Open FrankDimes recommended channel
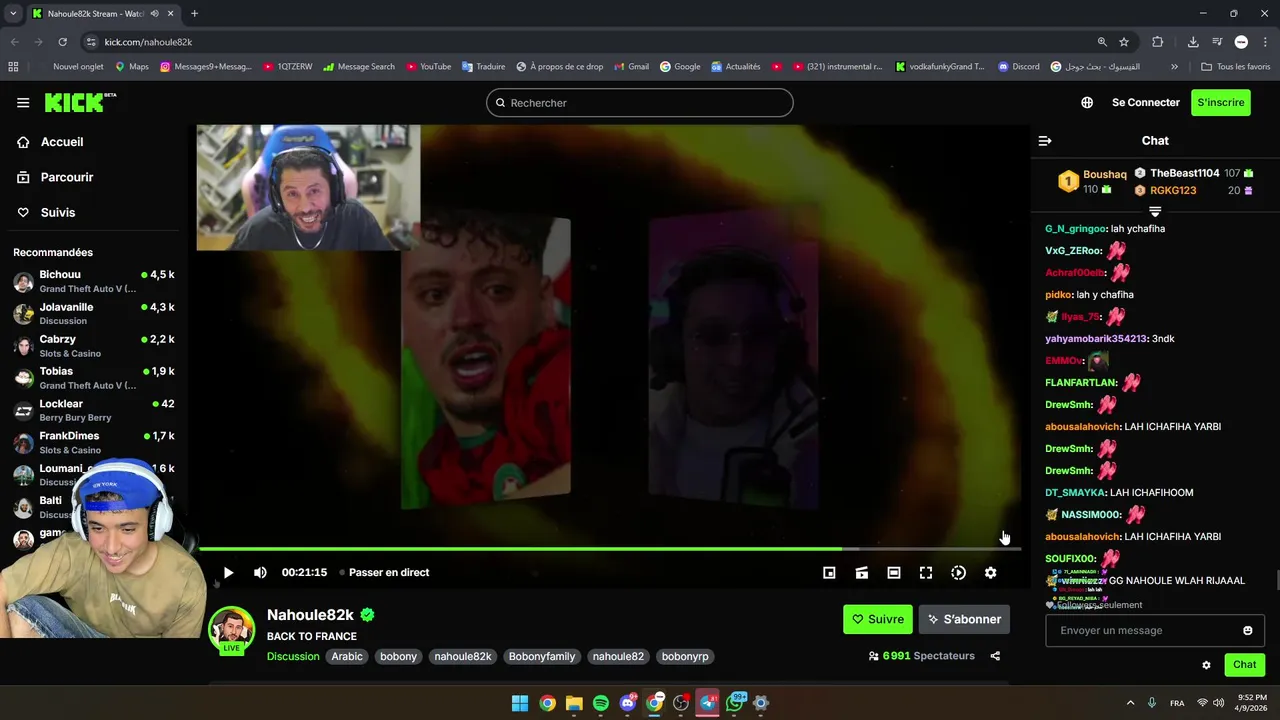 94,443
